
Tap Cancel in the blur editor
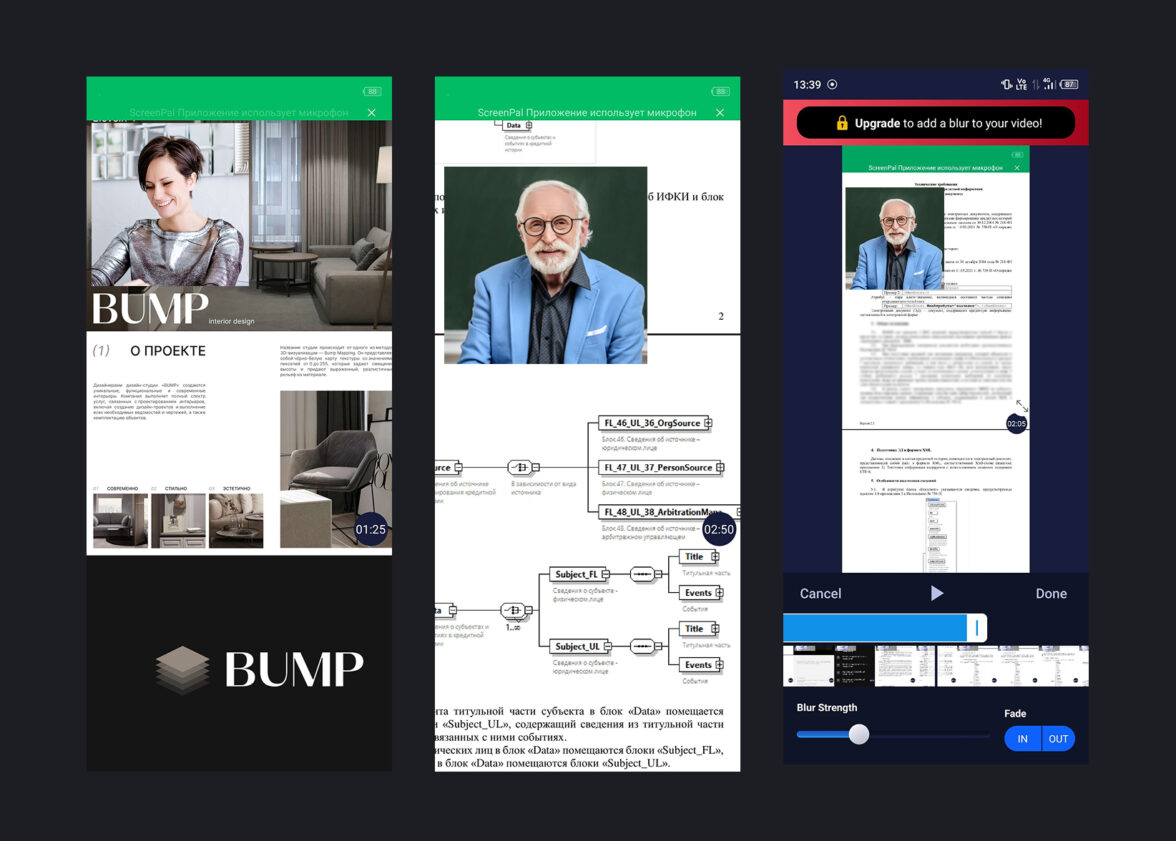point(820,593)
